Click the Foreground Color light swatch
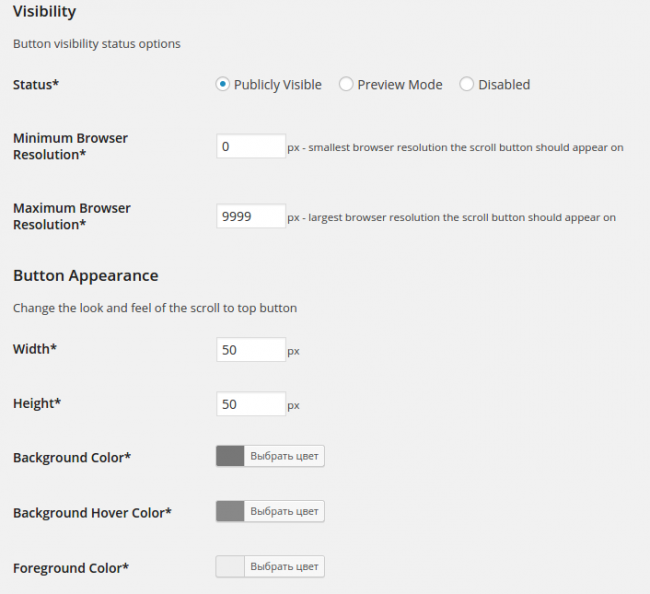 pos(231,567)
